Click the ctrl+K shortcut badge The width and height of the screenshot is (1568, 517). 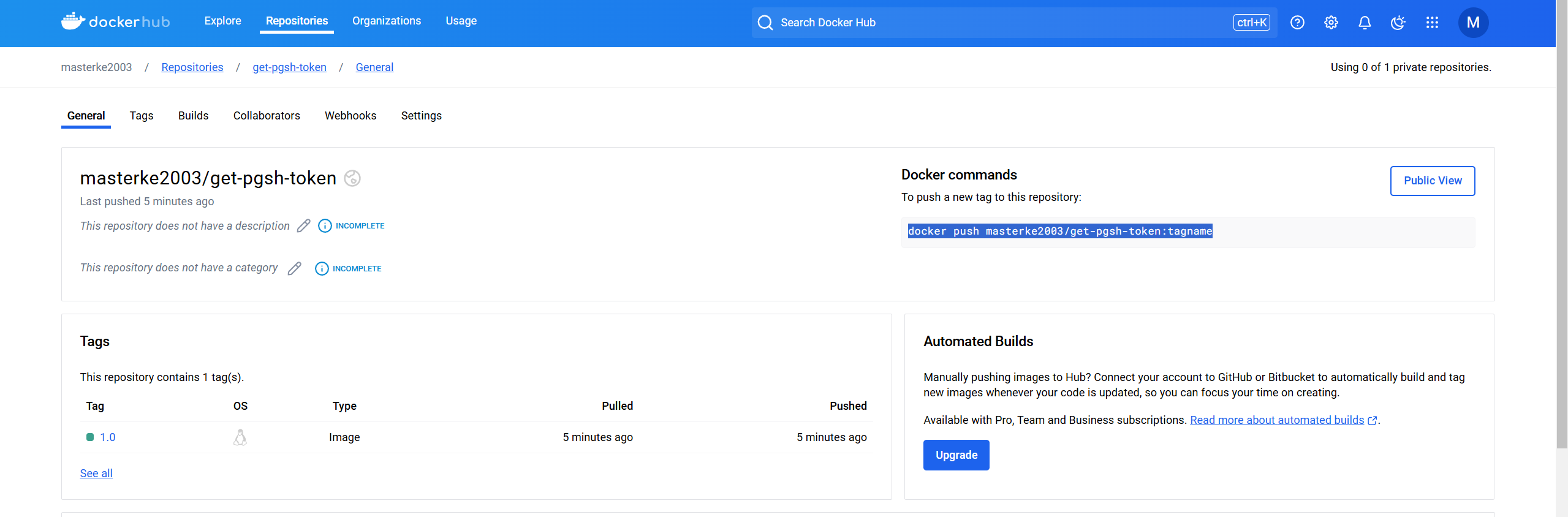(1251, 23)
